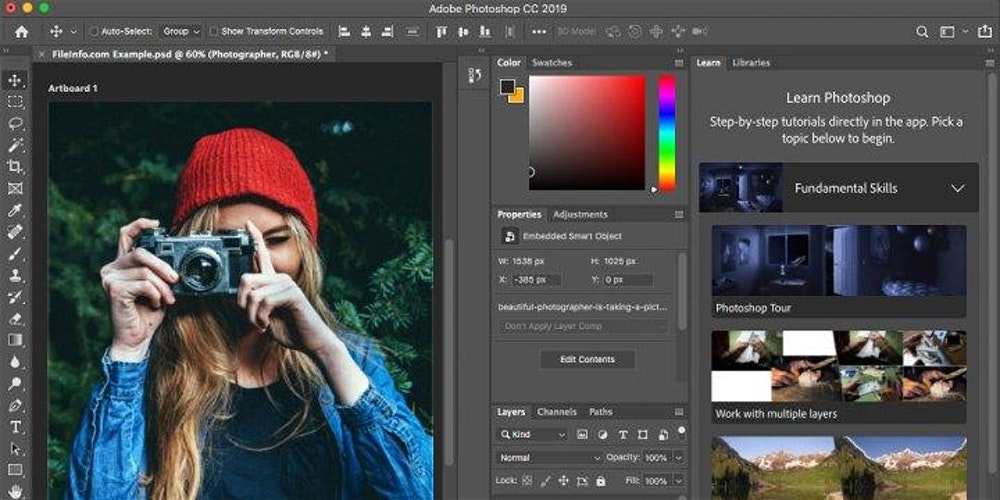The height and width of the screenshot is (500, 1000).
Task: Choose the Horizontal Type tool
Action: [16, 427]
